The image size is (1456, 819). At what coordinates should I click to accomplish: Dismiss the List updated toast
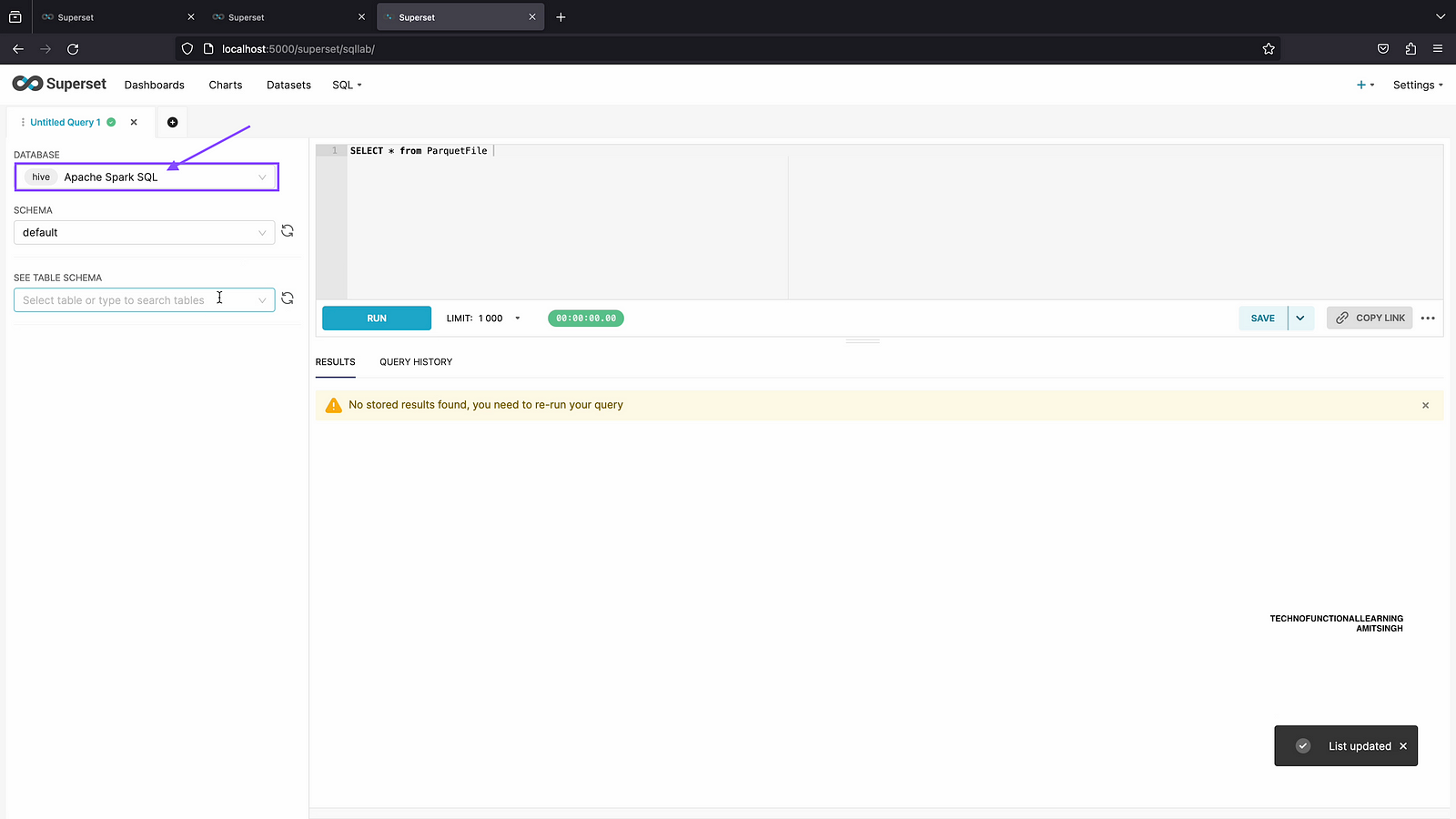coord(1403,746)
